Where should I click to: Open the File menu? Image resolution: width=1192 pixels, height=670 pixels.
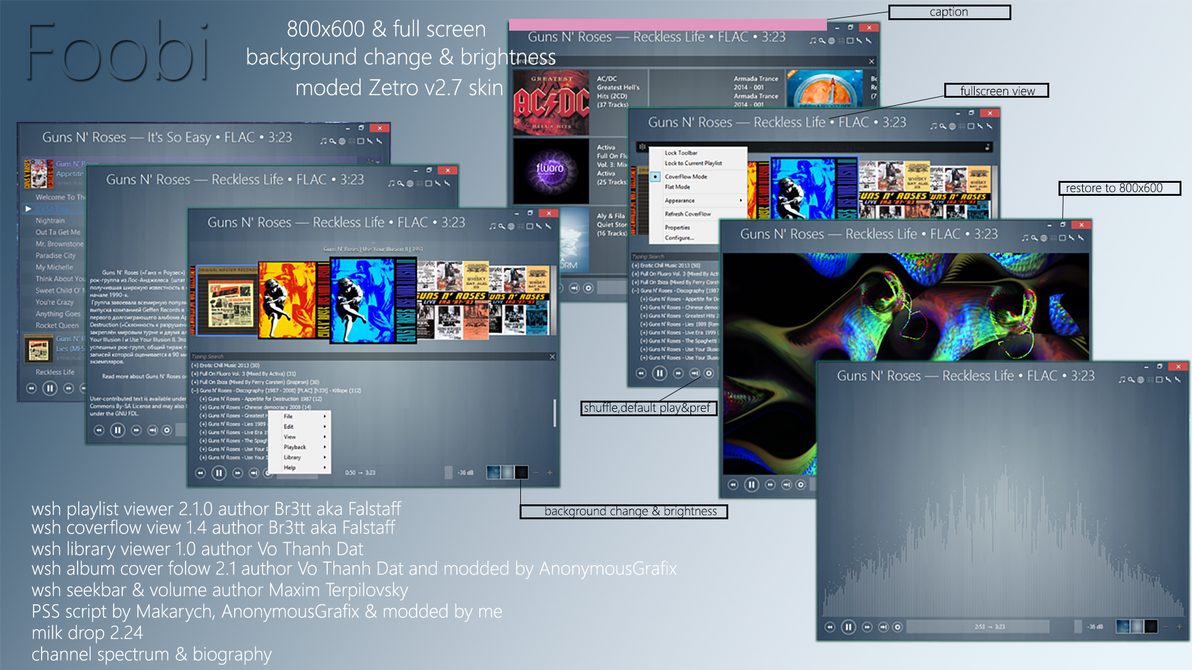point(300,417)
